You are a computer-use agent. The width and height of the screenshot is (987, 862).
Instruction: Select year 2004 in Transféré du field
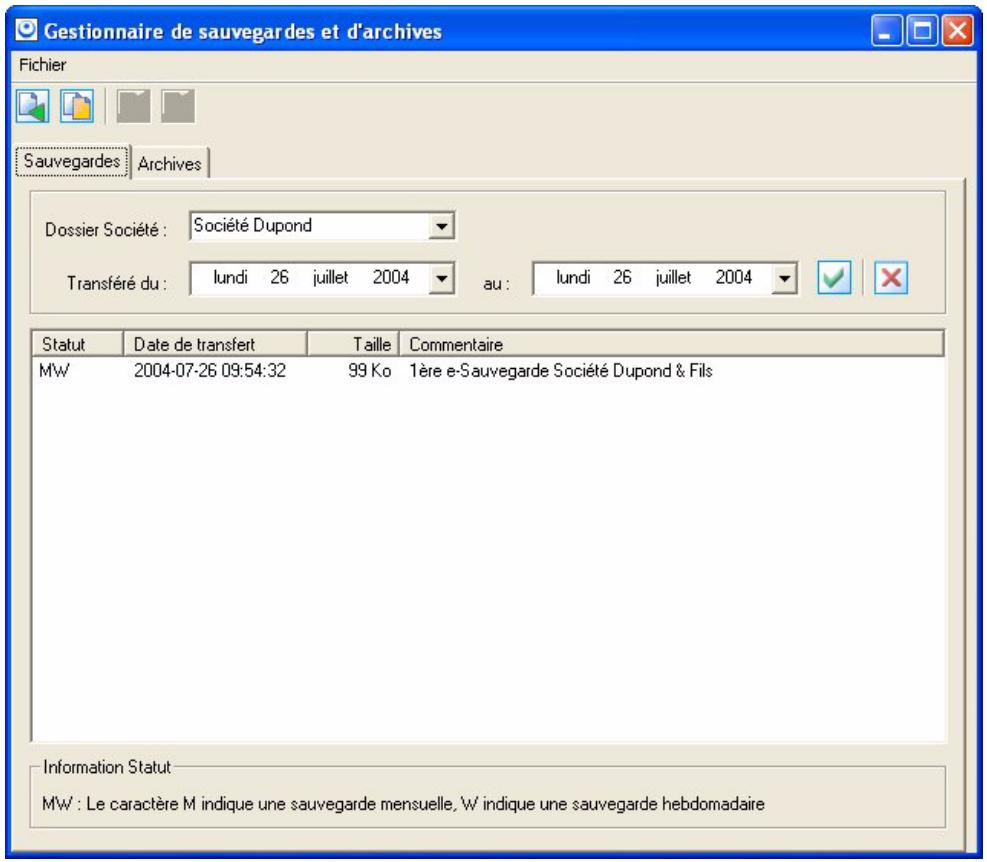[391, 277]
